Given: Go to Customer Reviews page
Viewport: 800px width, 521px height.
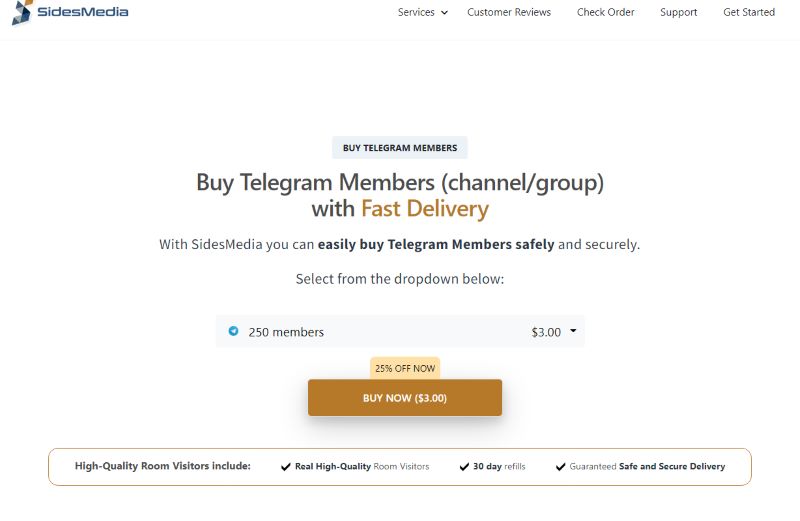Looking at the screenshot, I should [x=509, y=12].
